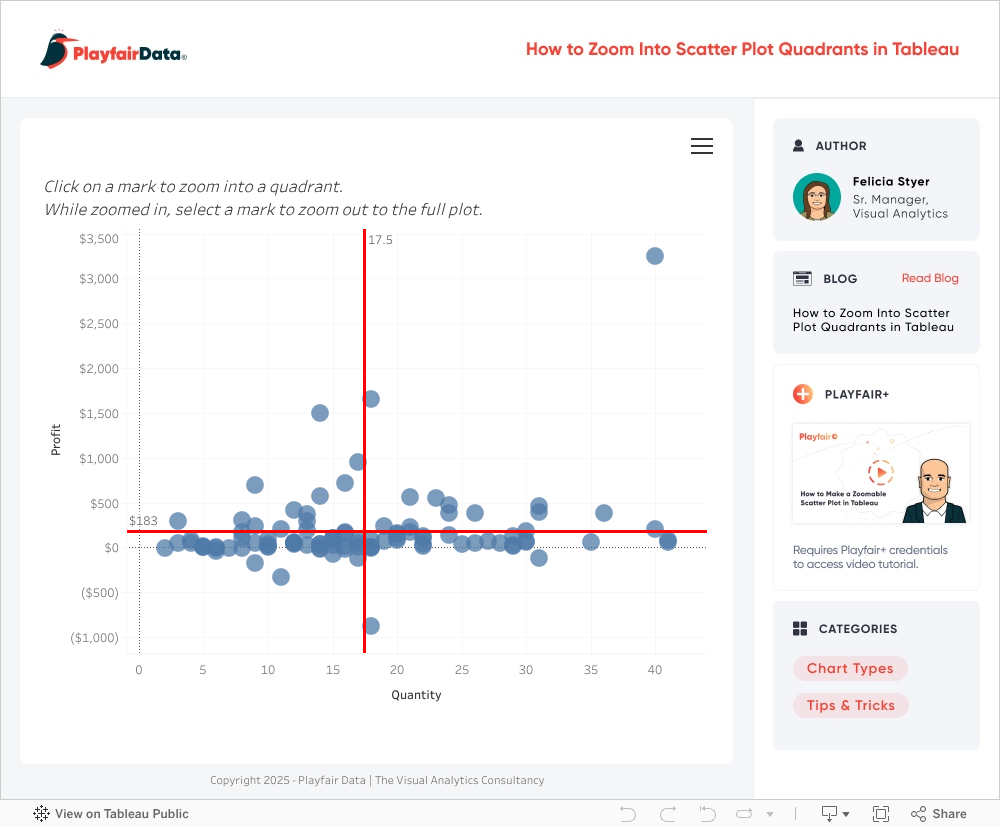Click the mark near $1,500 profit at quantity 14
1000x827 pixels.
click(320, 413)
